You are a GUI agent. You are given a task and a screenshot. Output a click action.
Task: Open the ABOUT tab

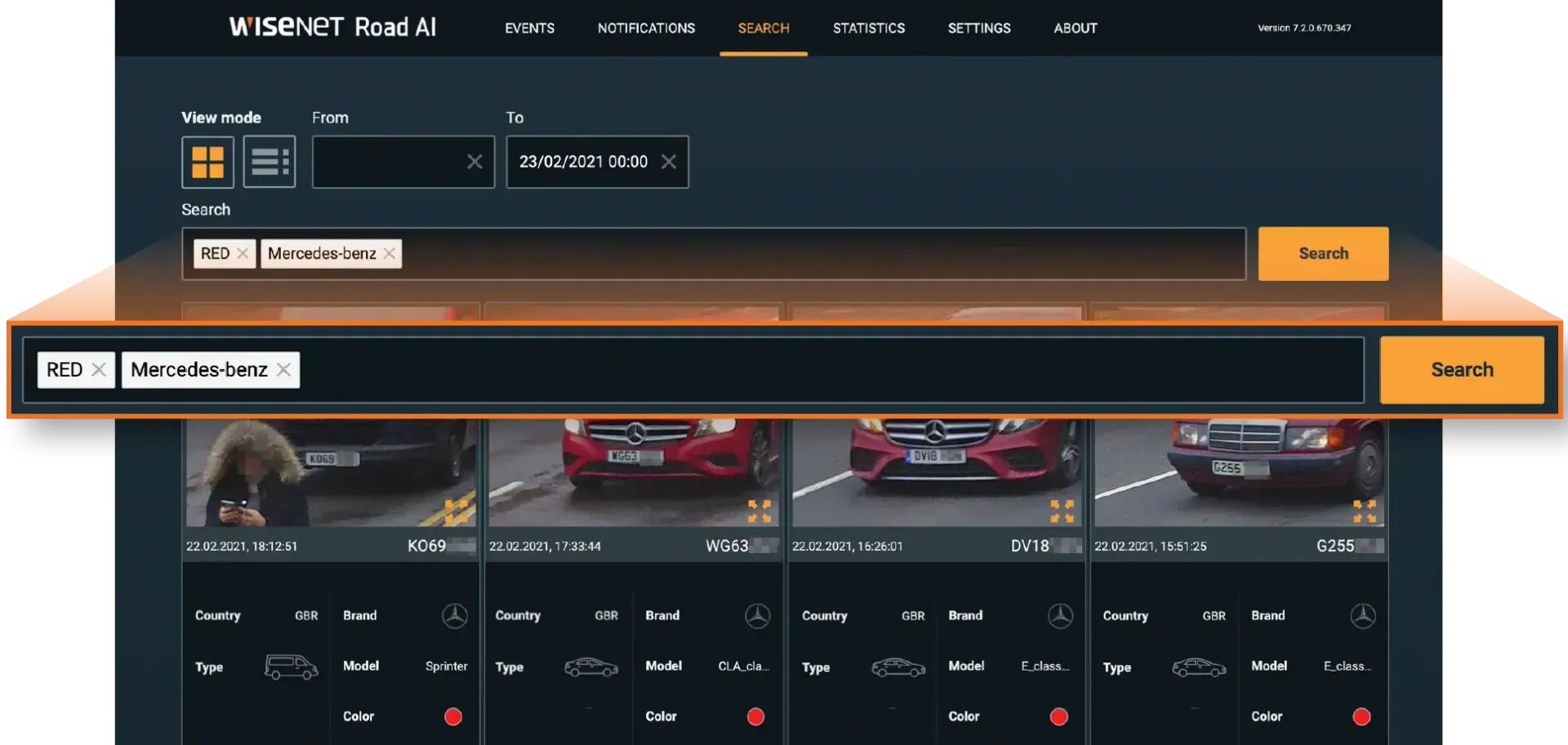(1076, 28)
